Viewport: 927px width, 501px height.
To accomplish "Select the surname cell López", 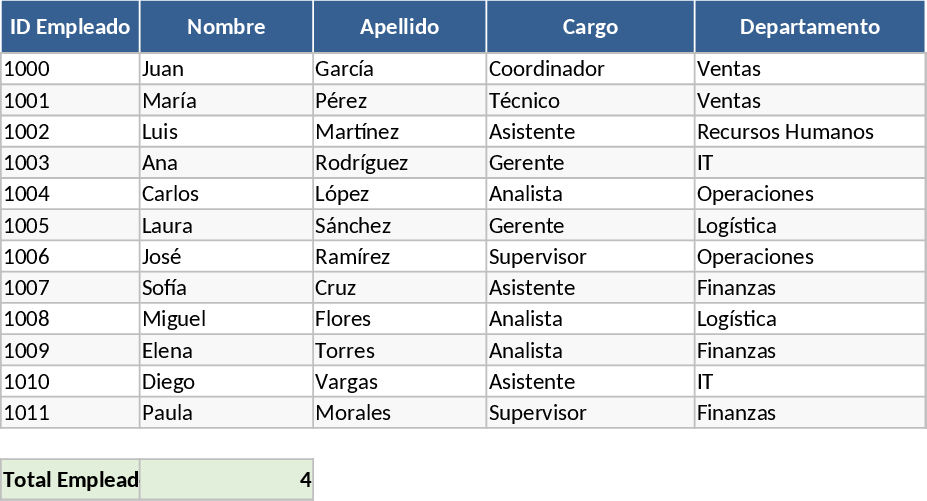I will click(399, 194).
